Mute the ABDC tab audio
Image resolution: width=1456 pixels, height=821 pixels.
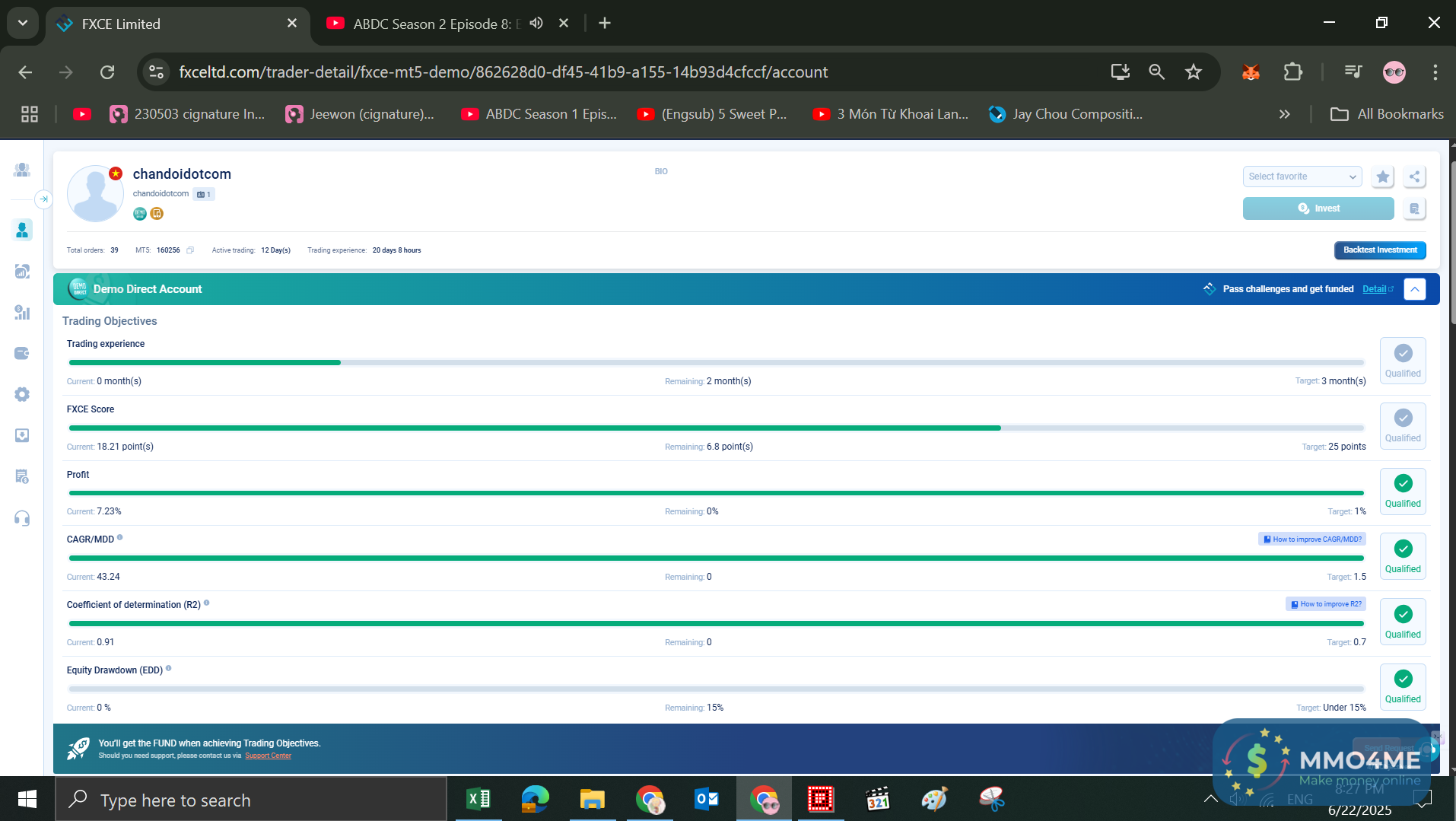(536, 23)
